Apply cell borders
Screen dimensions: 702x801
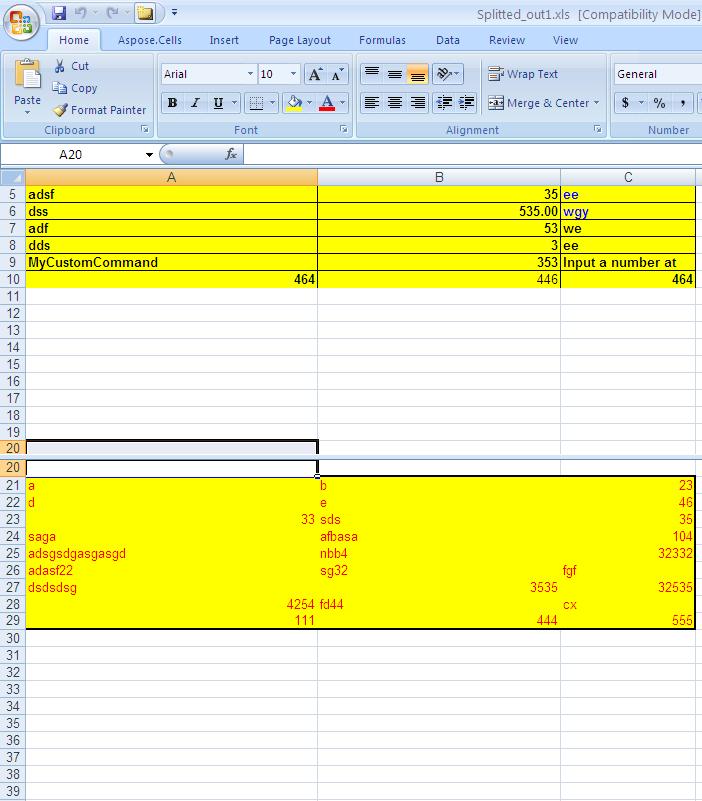[256, 103]
